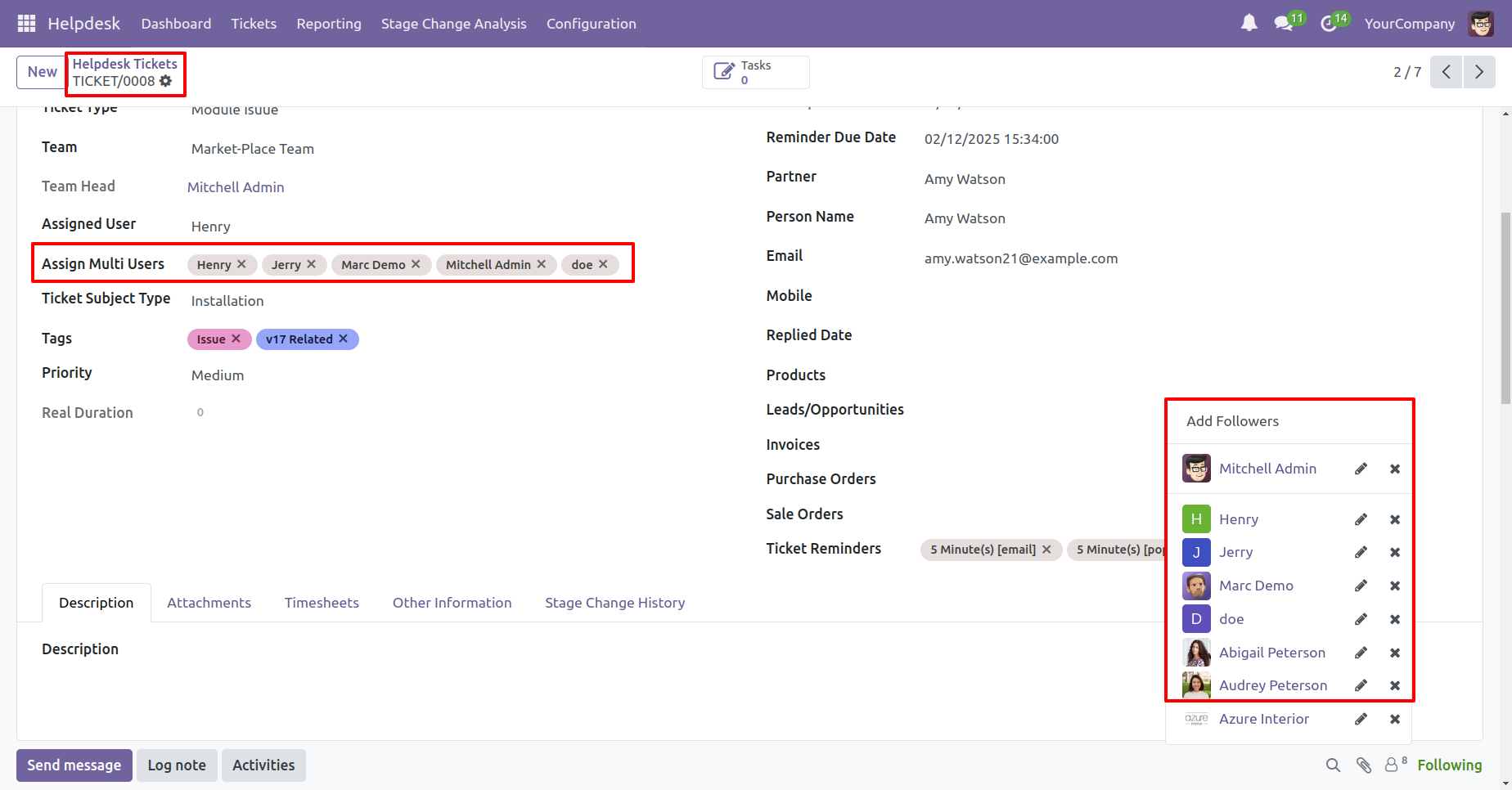Screen dimensions: 1512x790
Task: Switch to Stage Change History tab
Action: [615, 603]
